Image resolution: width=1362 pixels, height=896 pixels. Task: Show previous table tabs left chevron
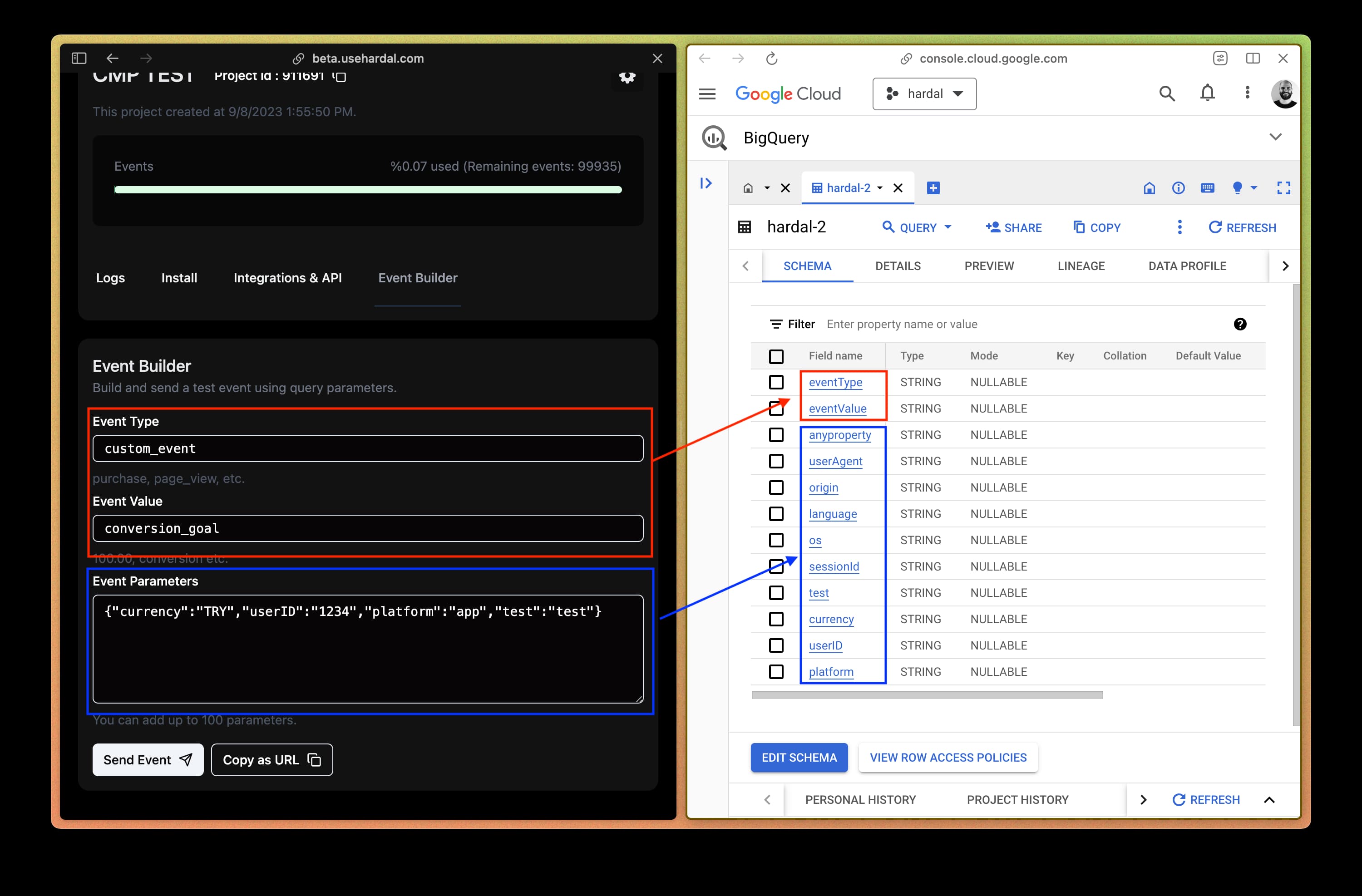click(745, 266)
